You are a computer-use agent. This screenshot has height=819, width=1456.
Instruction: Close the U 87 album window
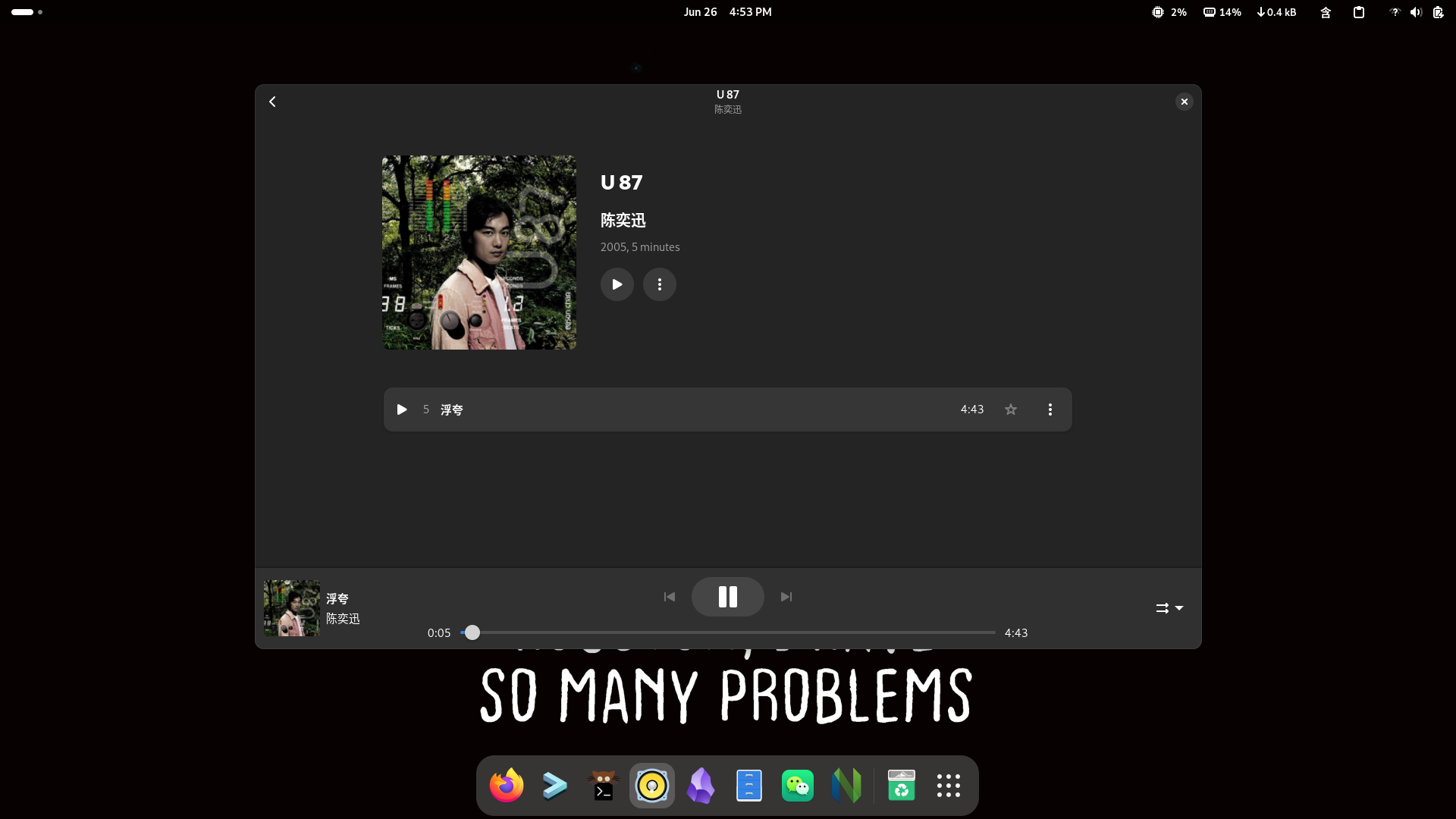(1184, 102)
